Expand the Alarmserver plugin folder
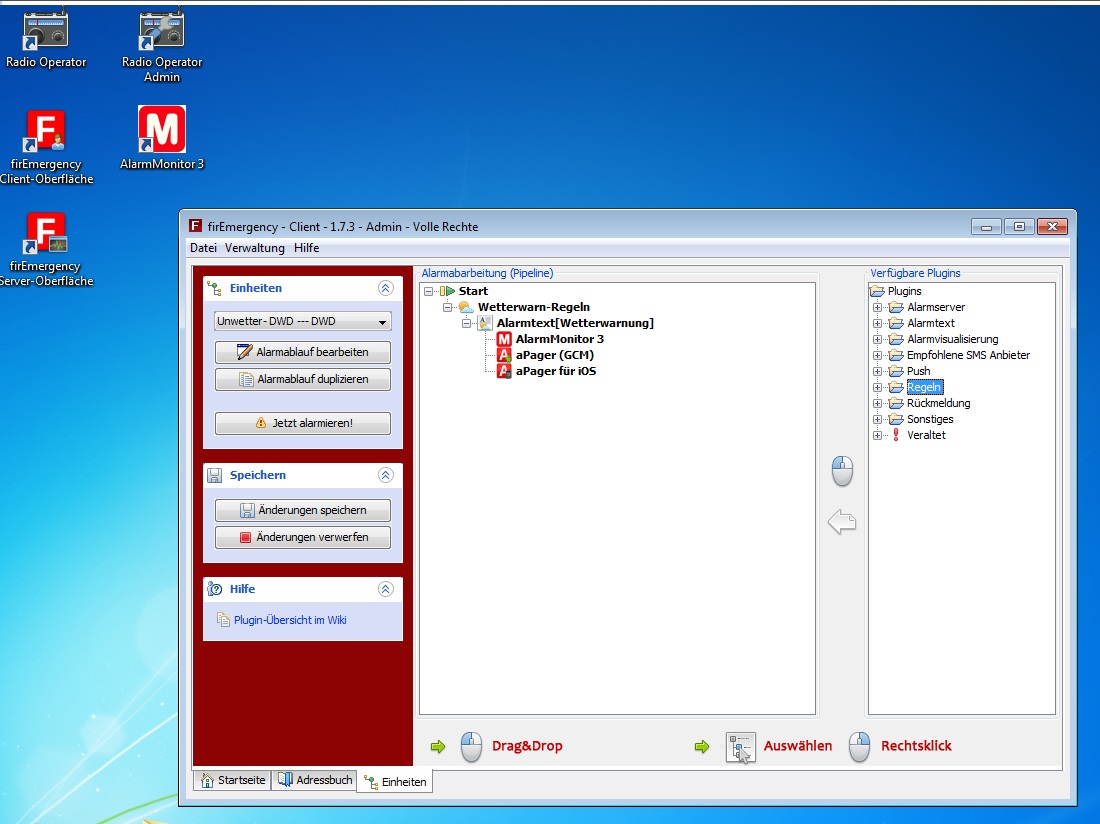The image size is (1100, 824). click(x=878, y=307)
